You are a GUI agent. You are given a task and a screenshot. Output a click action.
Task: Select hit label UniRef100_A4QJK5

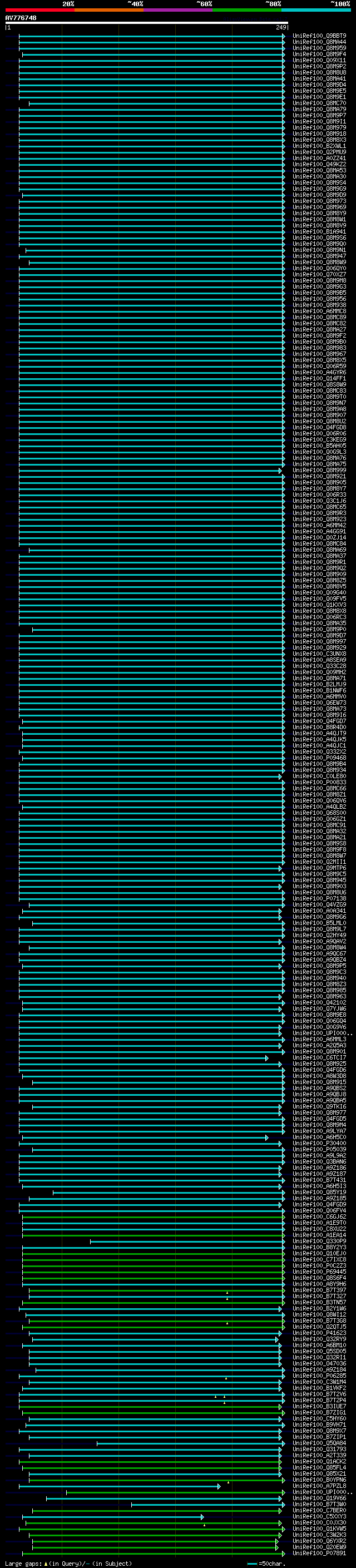point(319,740)
